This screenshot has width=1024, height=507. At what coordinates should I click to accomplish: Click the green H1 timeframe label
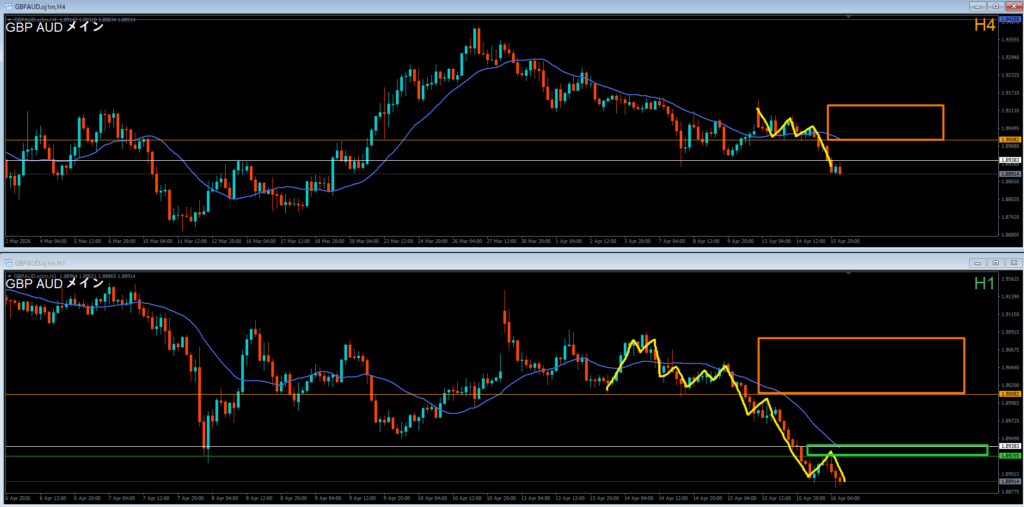(984, 284)
